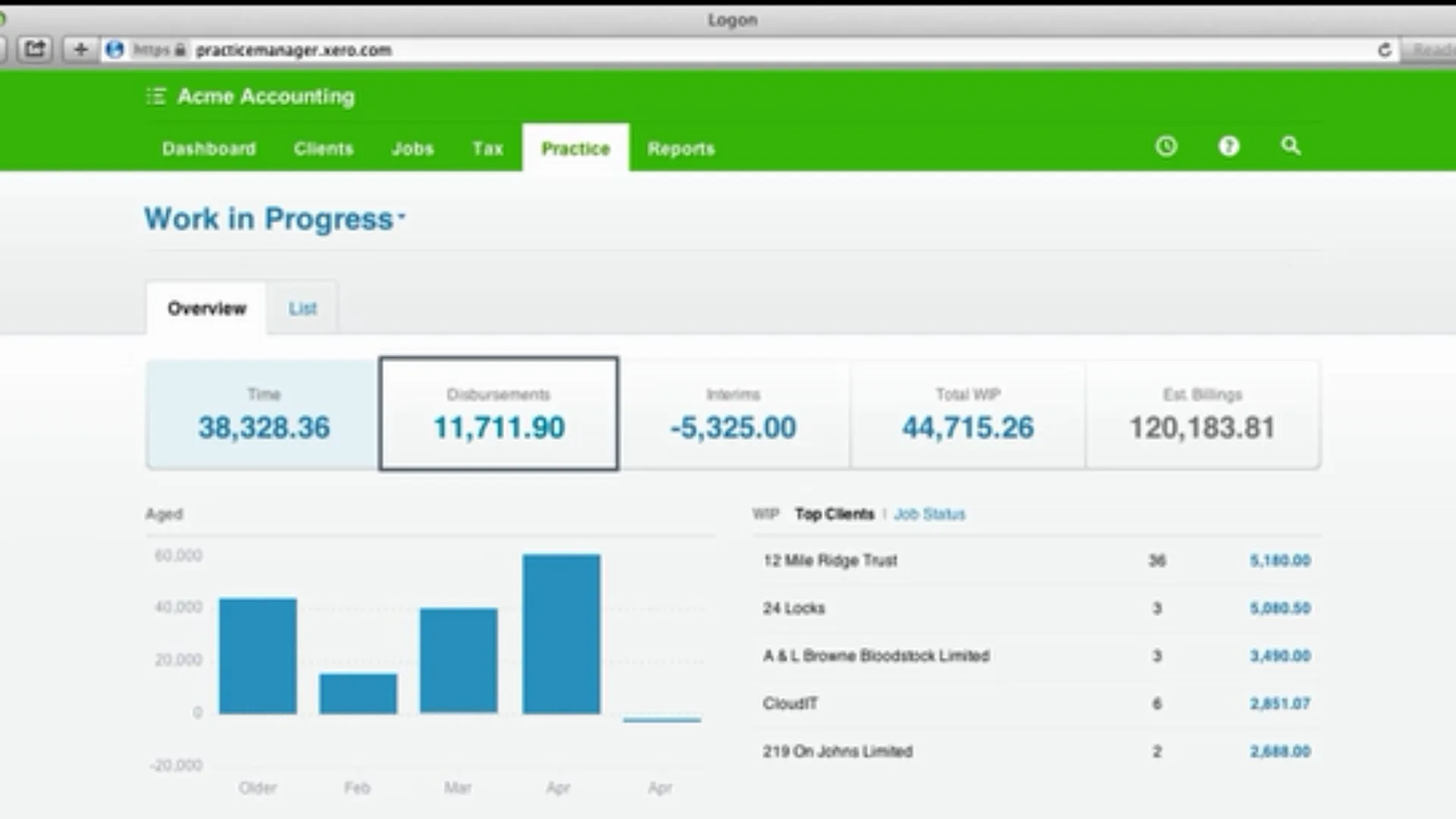The height and width of the screenshot is (819, 1456).
Task: Click job count 6 in CloudIT row
Action: 1157,704
